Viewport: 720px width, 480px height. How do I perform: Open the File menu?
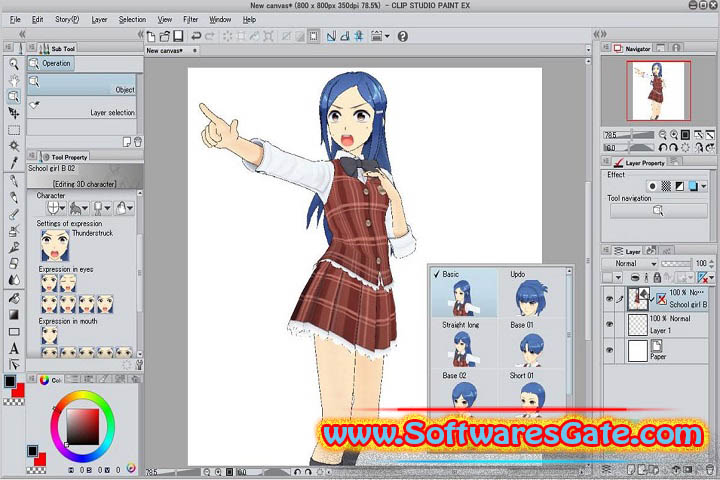(15, 19)
